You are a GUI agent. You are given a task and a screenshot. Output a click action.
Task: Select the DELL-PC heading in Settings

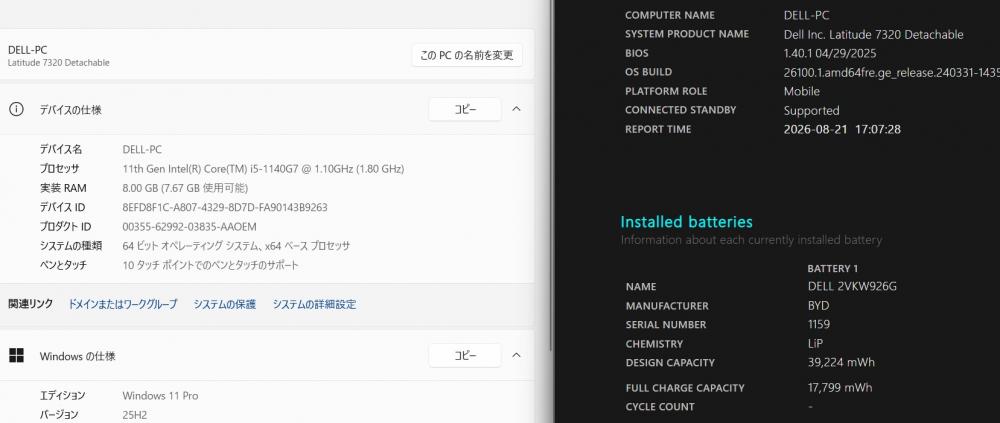pyautogui.click(x=27, y=50)
